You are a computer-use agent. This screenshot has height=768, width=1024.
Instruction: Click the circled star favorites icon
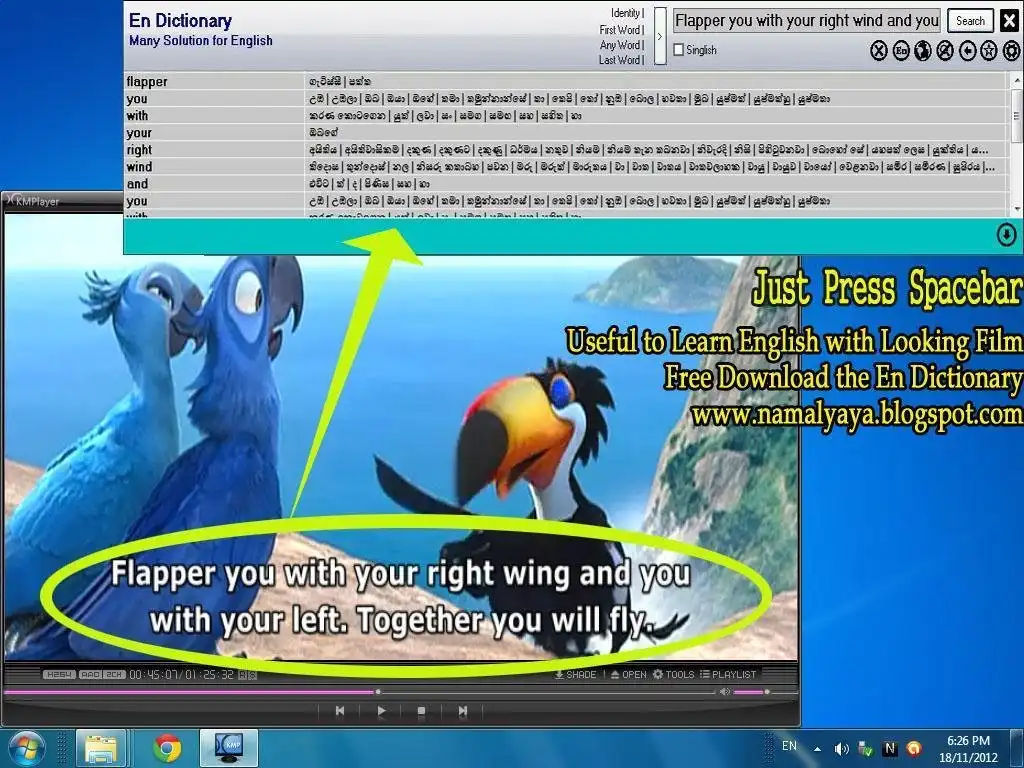click(x=989, y=50)
